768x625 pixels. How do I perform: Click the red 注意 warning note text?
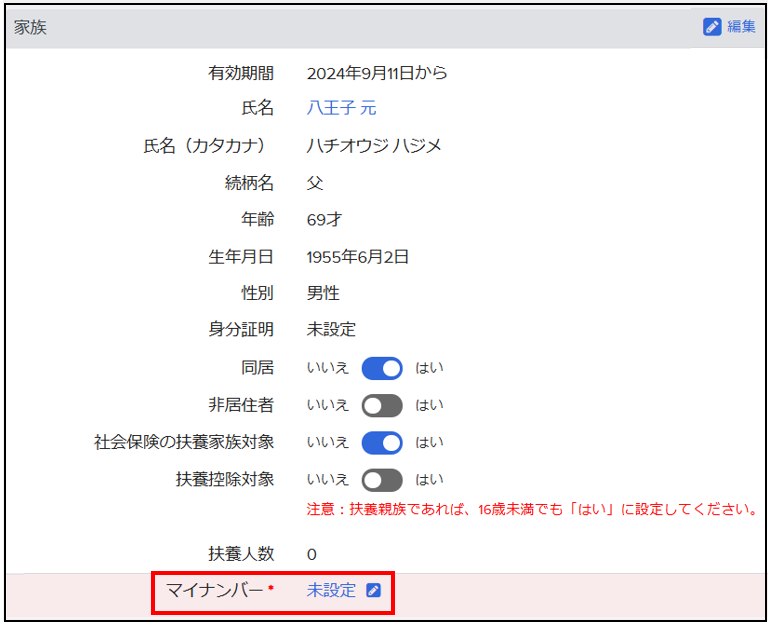point(532,510)
